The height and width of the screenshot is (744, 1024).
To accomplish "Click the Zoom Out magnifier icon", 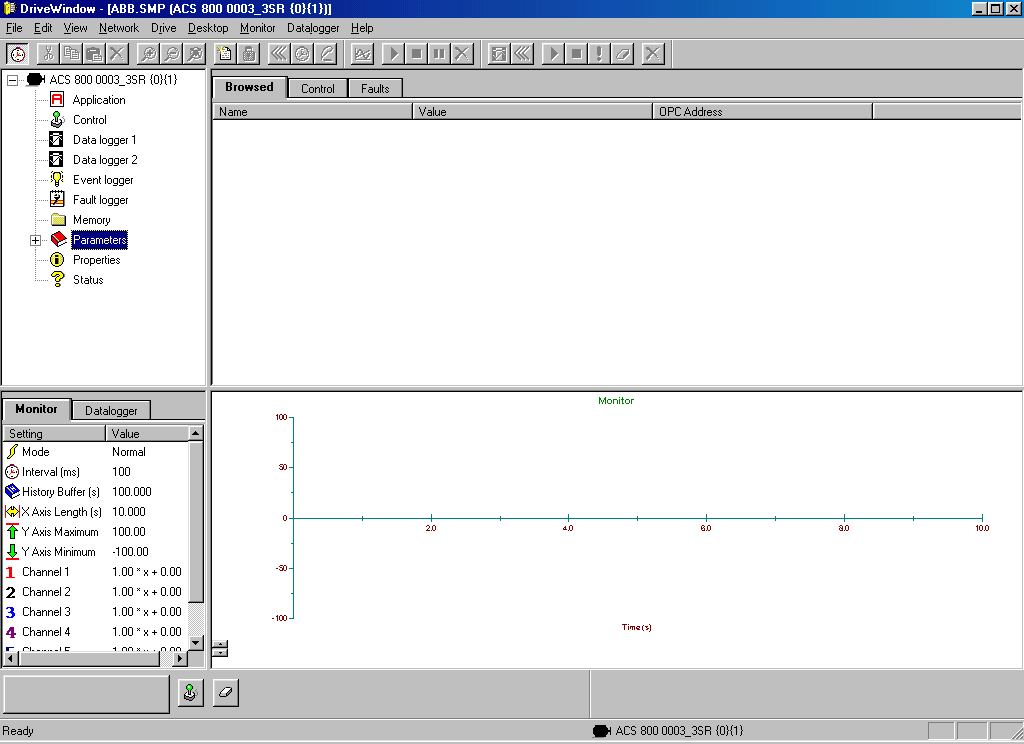I will pos(172,54).
